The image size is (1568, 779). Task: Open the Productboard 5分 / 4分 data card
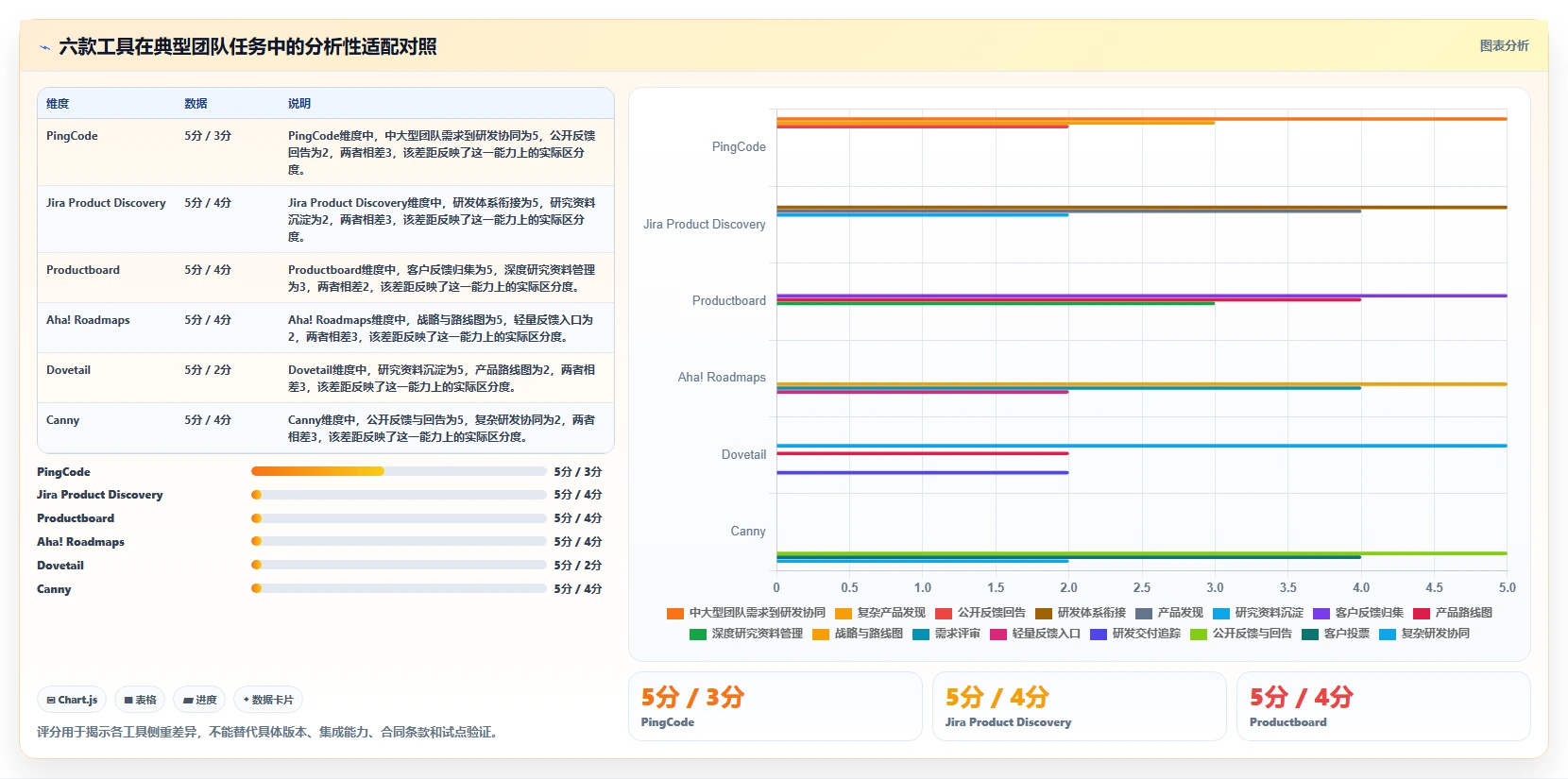tap(1384, 706)
